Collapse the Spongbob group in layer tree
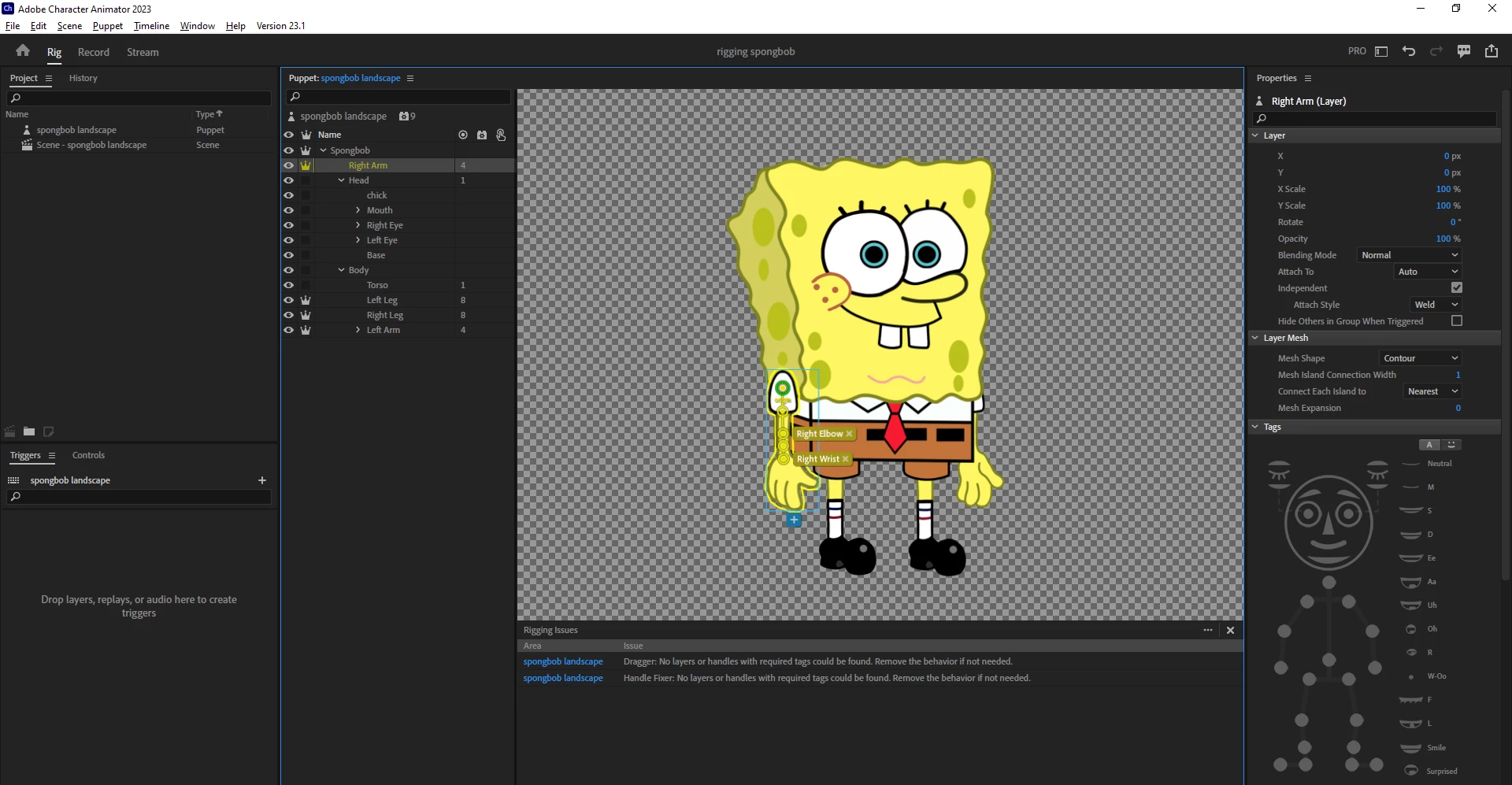1512x785 pixels. pyautogui.click(x=323, y=150)
